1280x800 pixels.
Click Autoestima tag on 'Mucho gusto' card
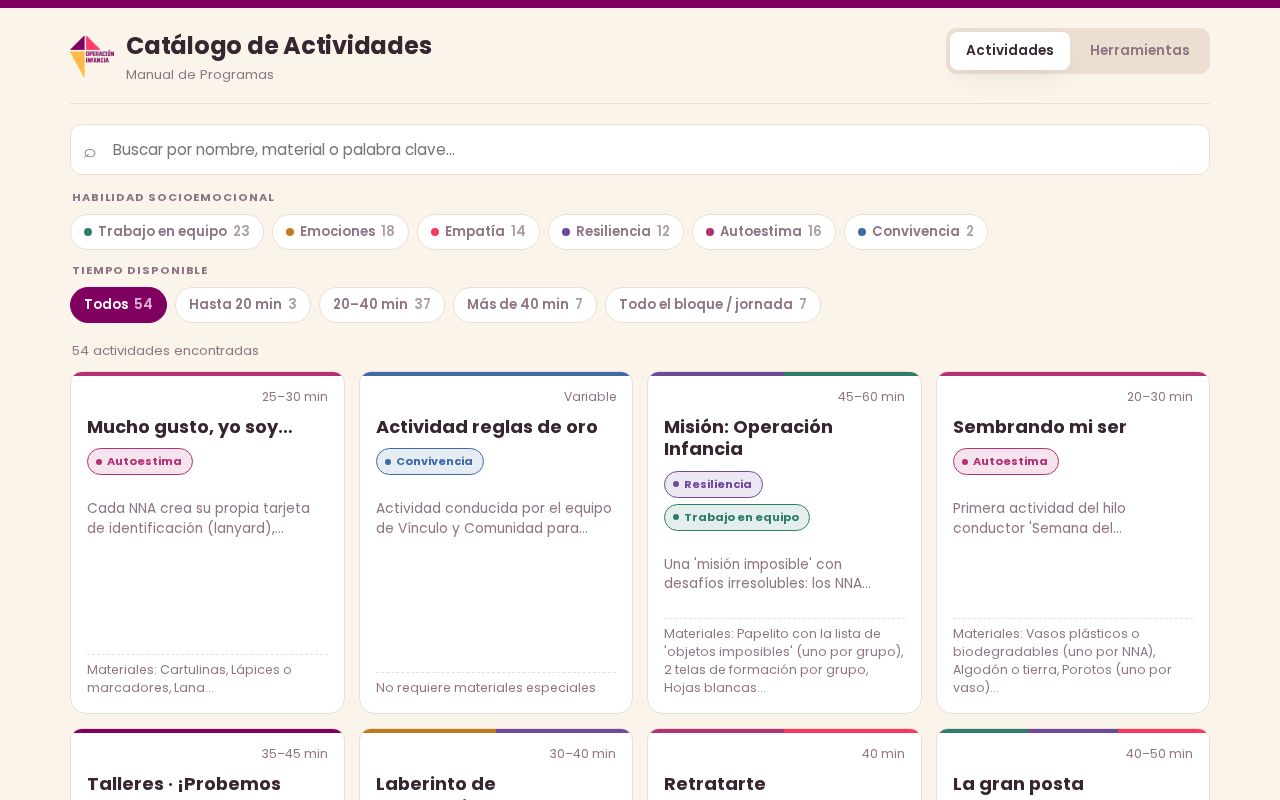[140, 461]
